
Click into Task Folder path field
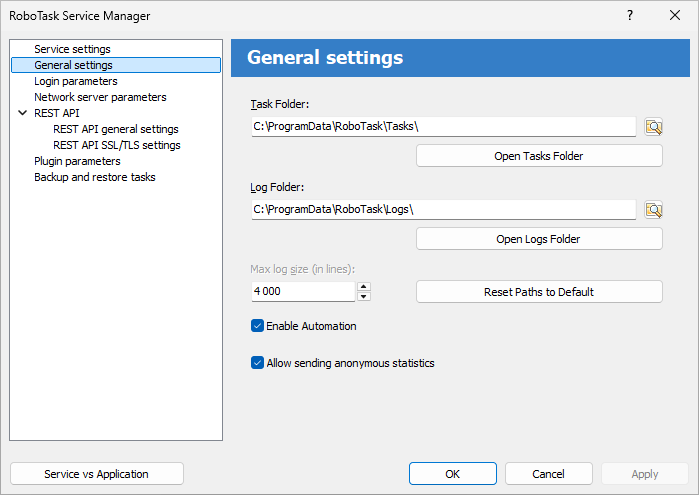point(444,127)
